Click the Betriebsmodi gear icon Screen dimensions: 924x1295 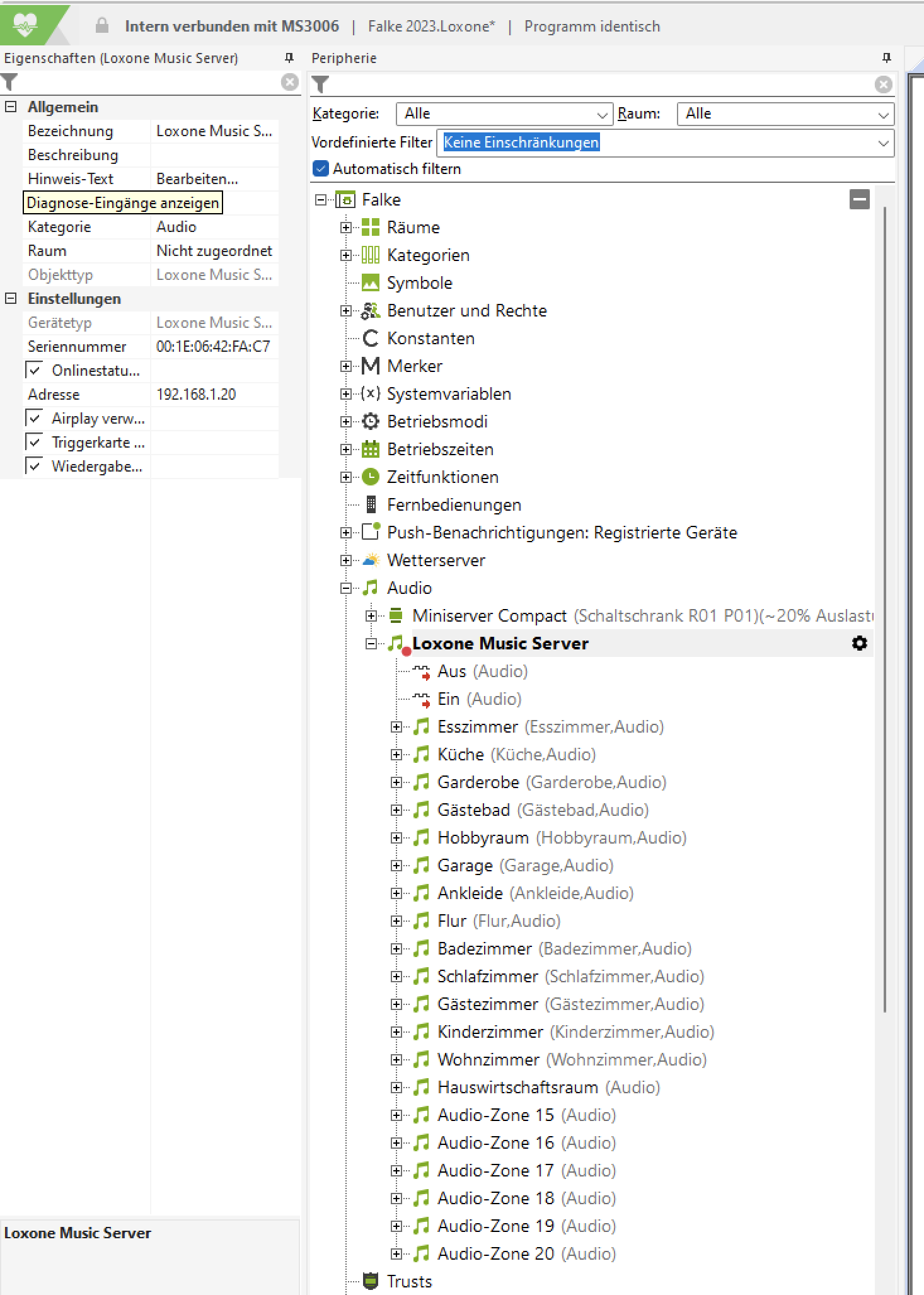coord(371,421)
